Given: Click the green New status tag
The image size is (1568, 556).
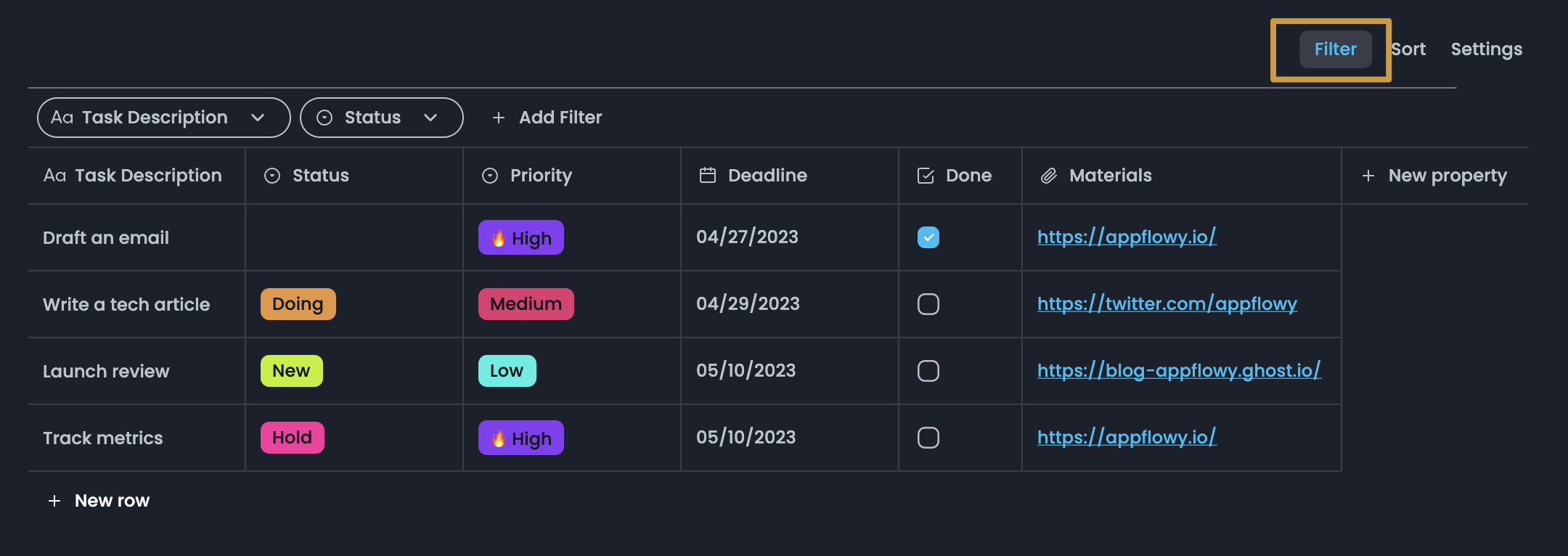Looking at the screenshot, I should pos(291,371).
